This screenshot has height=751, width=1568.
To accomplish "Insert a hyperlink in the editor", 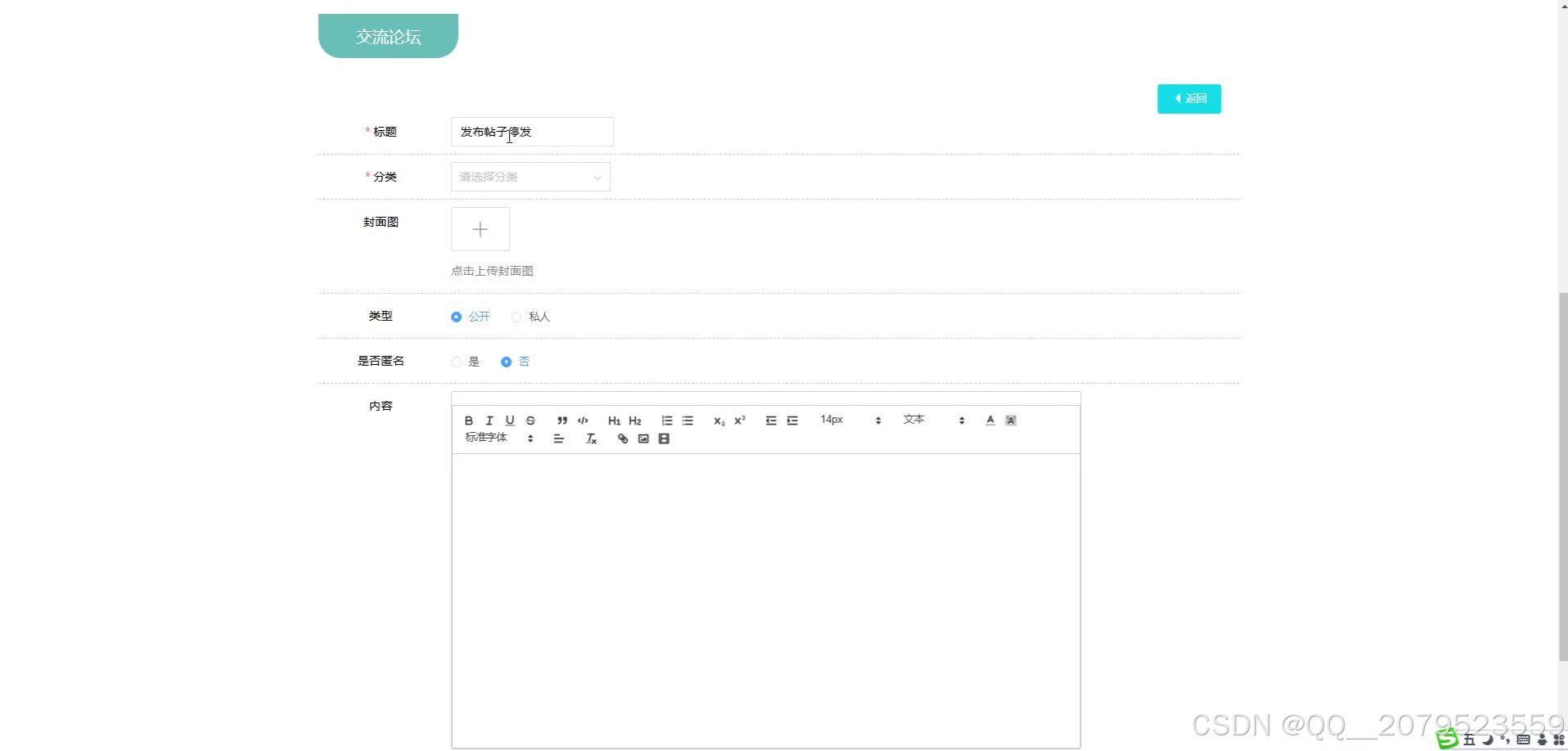I will tap(623, 439).
